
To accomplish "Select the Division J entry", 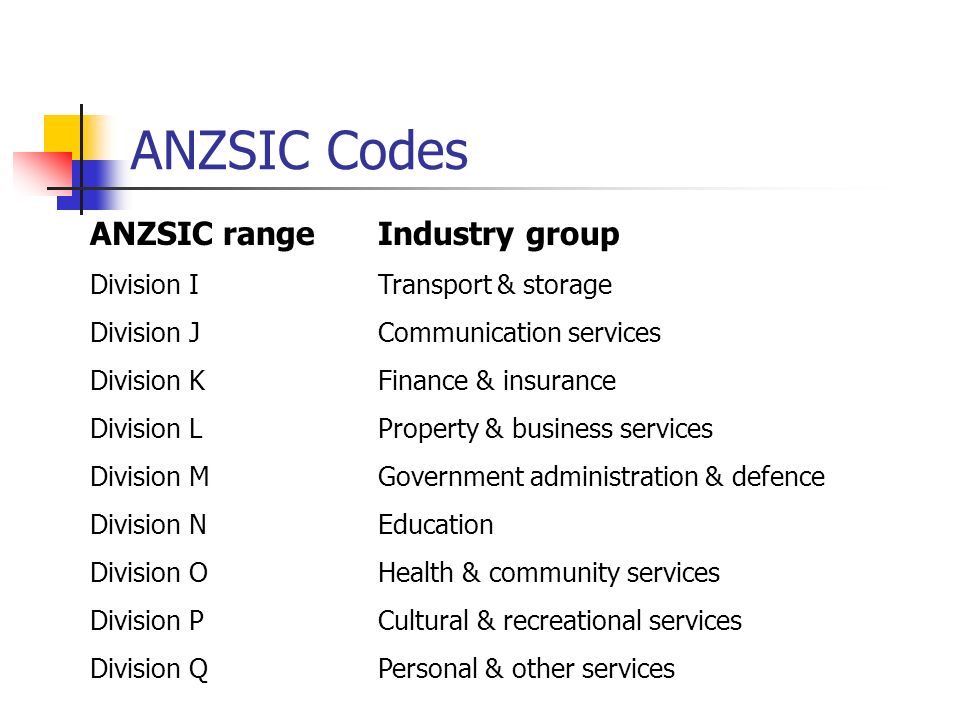I will (x=145, y=333).
